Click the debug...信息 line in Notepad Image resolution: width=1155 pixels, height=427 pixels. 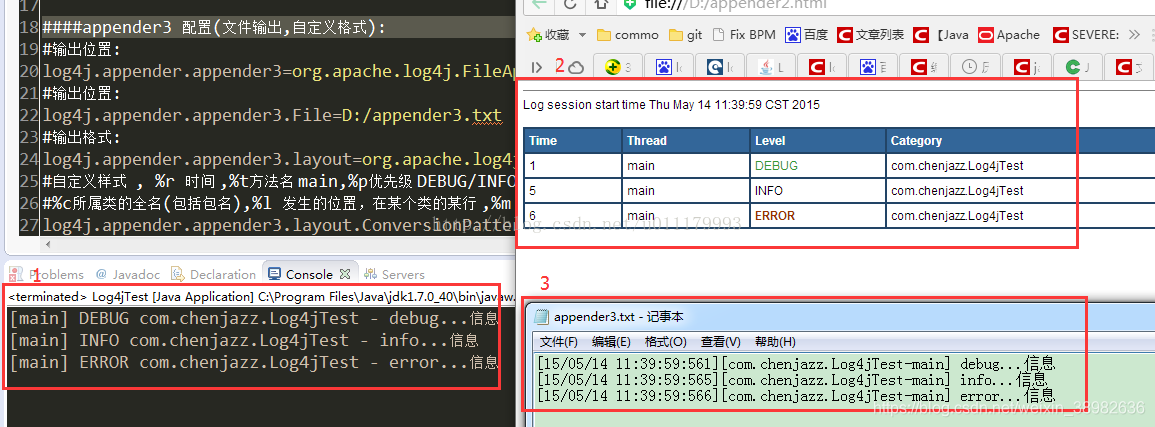click(x=796, y=363)
